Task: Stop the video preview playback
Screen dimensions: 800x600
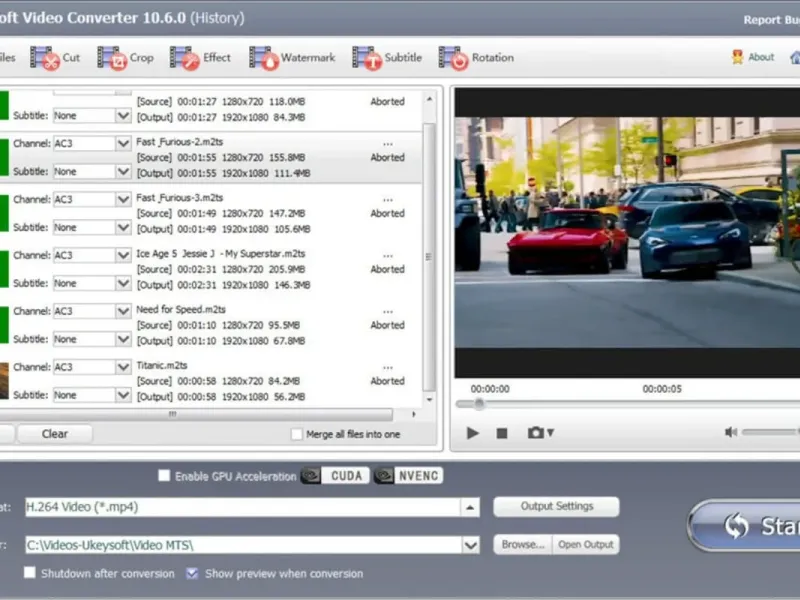Action: click(x=502, y=433)
